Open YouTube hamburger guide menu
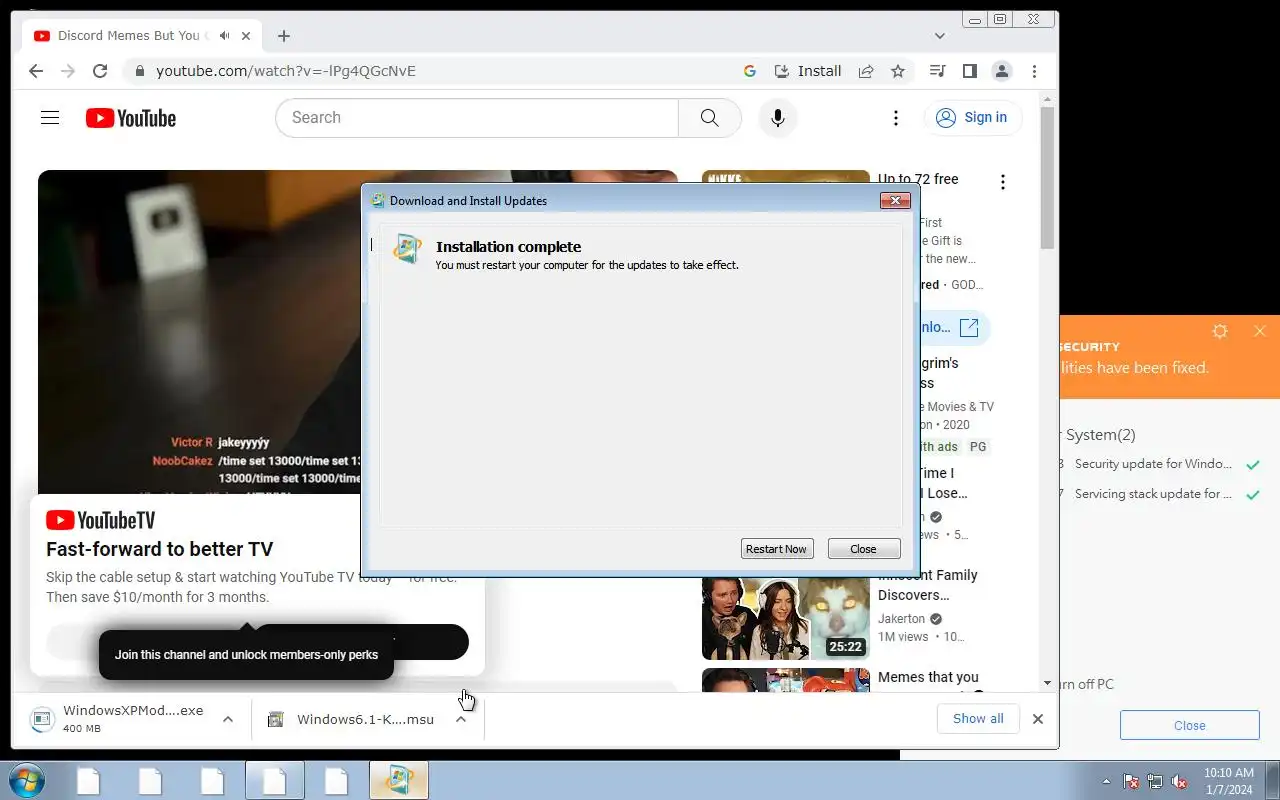This screenshot has width=1280, height=800. (x=50, y=118)
